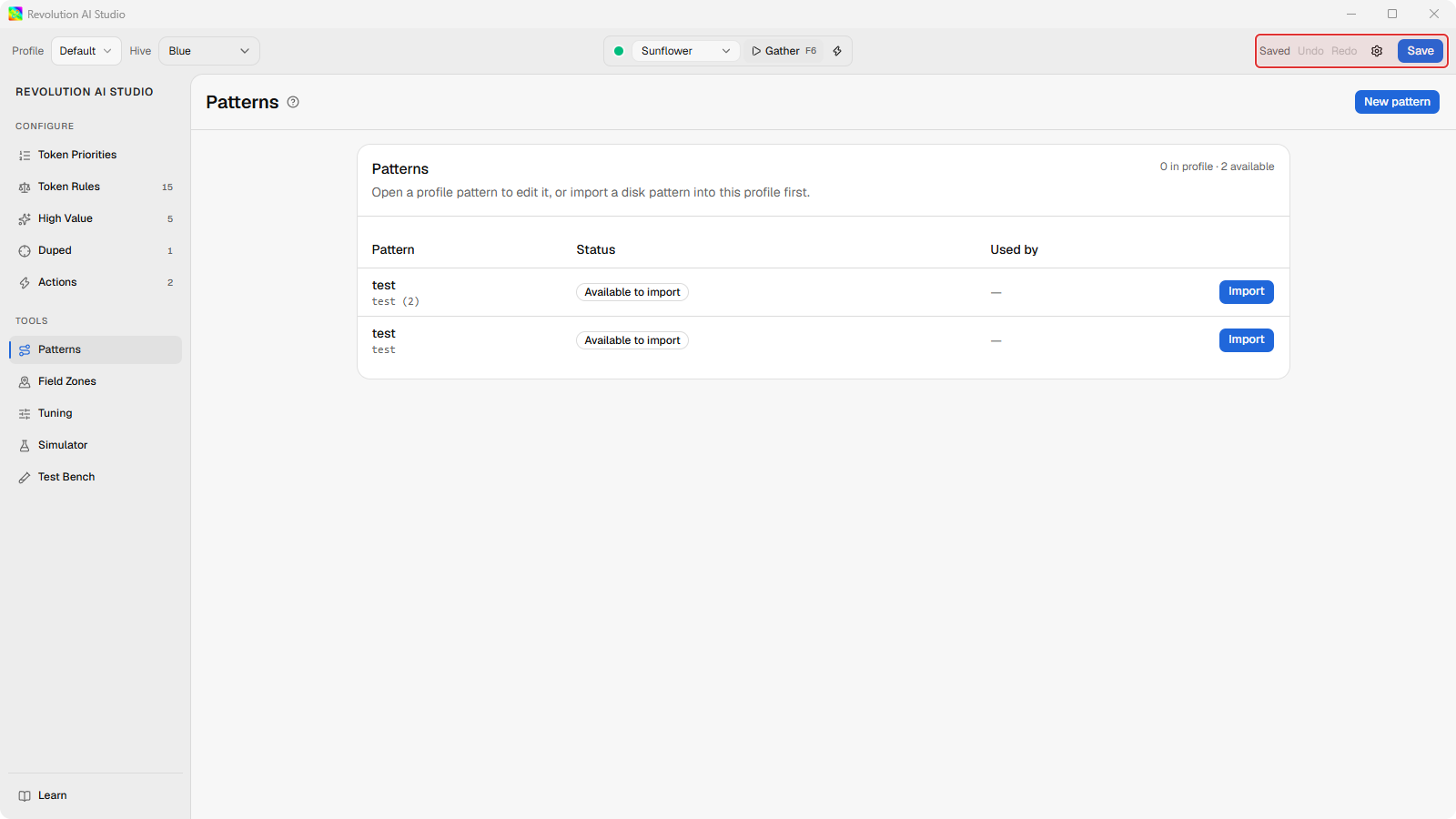Click the Duped sidebar icon
The width and height of the screenshot is (1456, 819).
click(x=25, y=251)
